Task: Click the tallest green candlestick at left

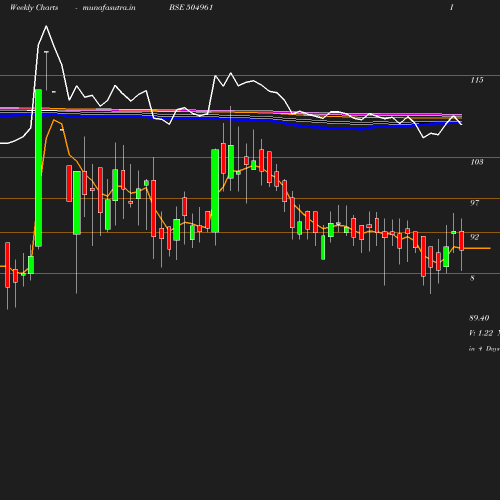Action: (38, 168)
